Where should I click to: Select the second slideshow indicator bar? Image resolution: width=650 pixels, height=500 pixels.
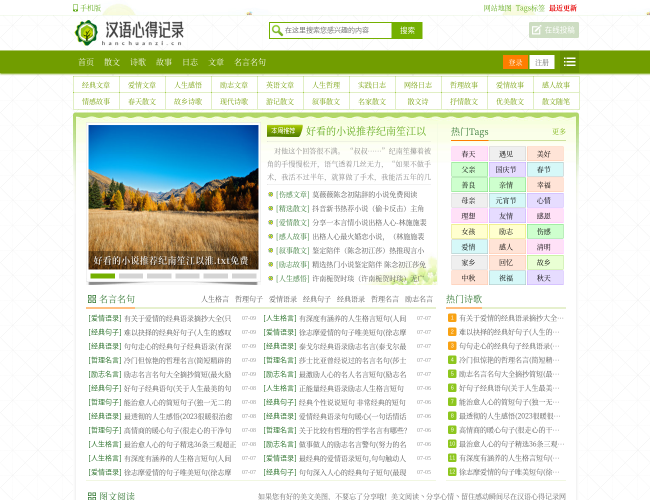click(x=131, y=276)
